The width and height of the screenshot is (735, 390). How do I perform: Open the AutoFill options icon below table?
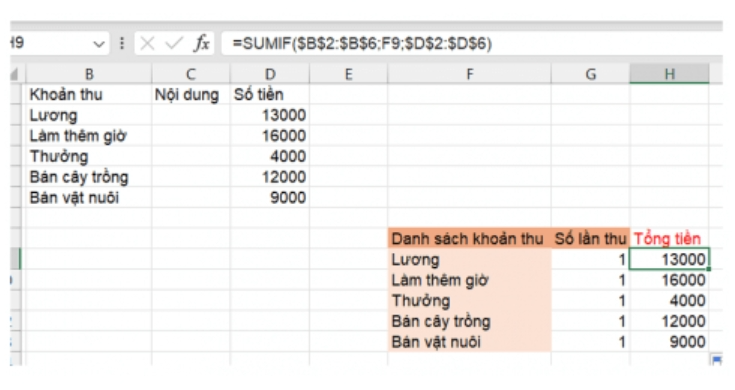(716, 360)
